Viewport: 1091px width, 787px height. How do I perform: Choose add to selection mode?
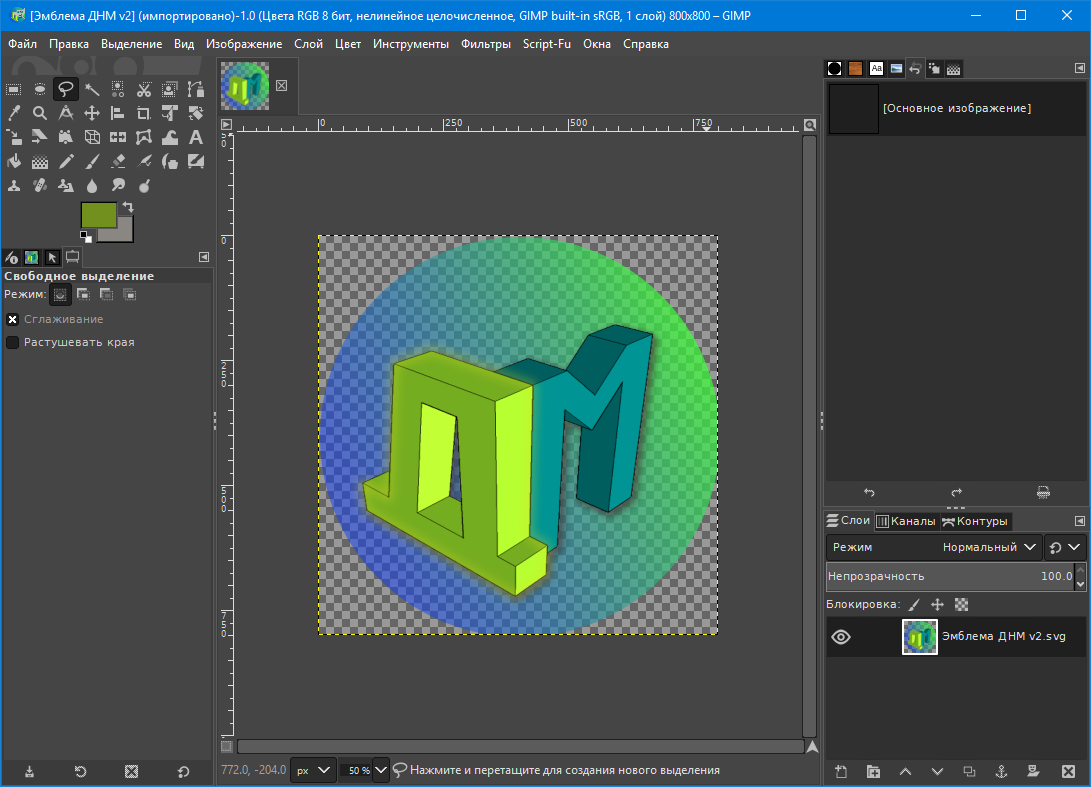click(83, 295)
